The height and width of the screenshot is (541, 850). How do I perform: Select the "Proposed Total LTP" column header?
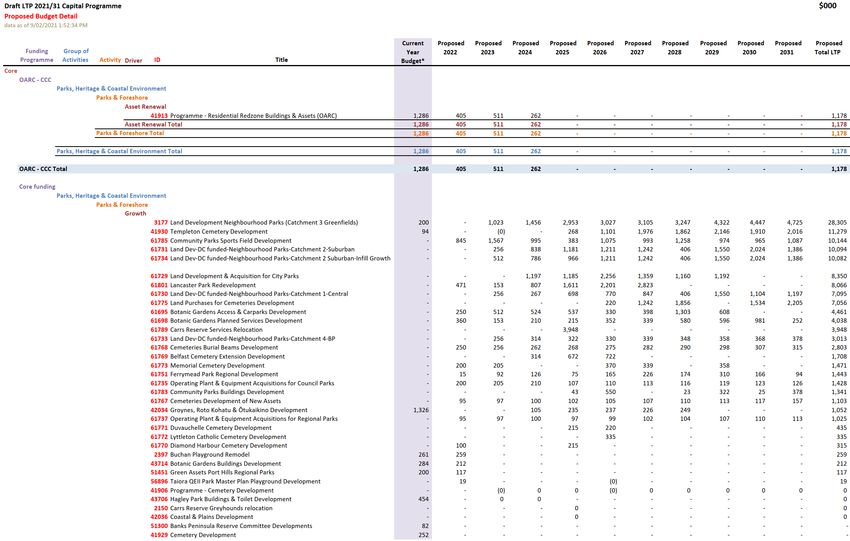tap(828, 48)
